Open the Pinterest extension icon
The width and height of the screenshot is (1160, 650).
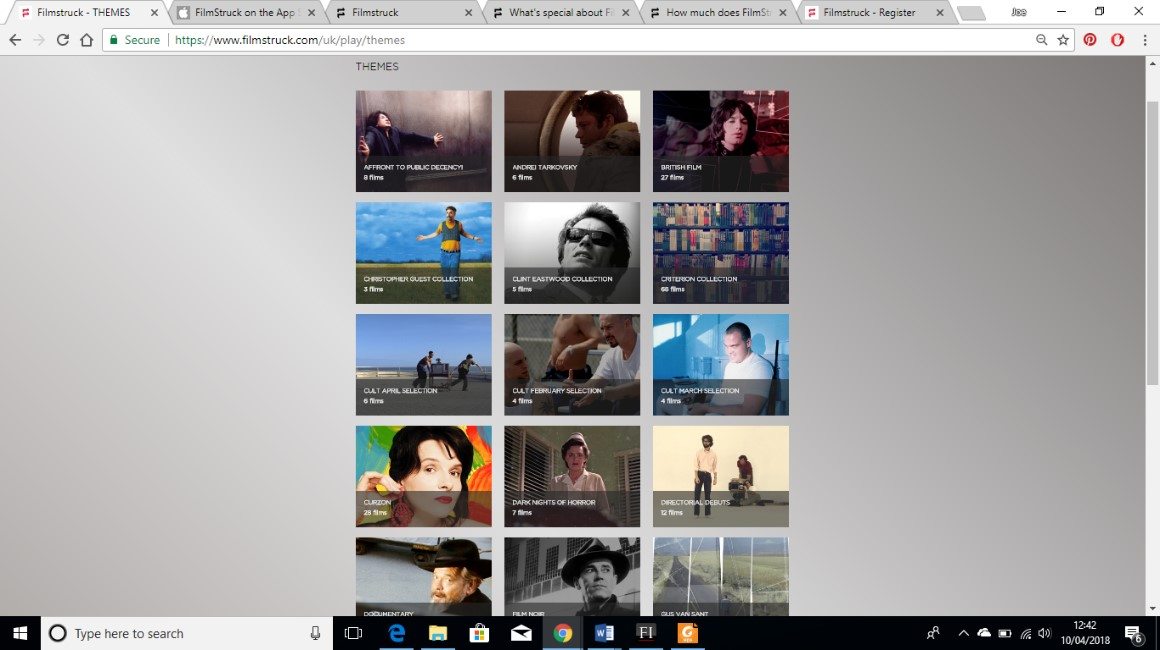click(x=1090, y=40)
